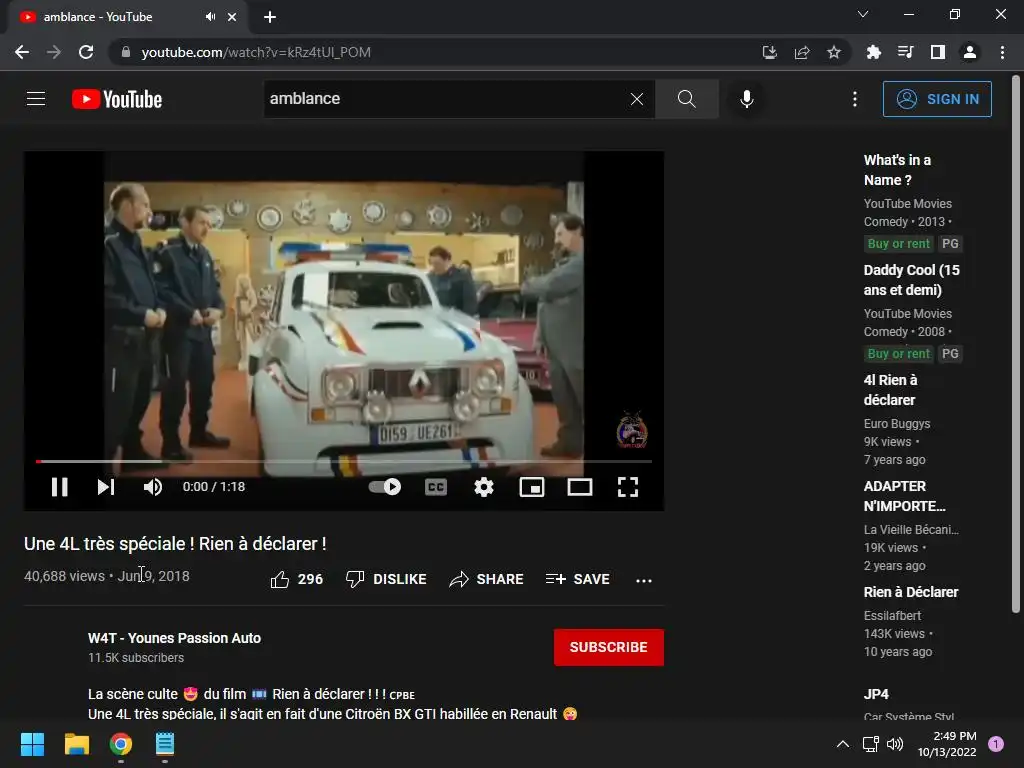This screenshot has height=768, width=1024.
Task: Share this page from address bar
Action: tap(802, 52)
